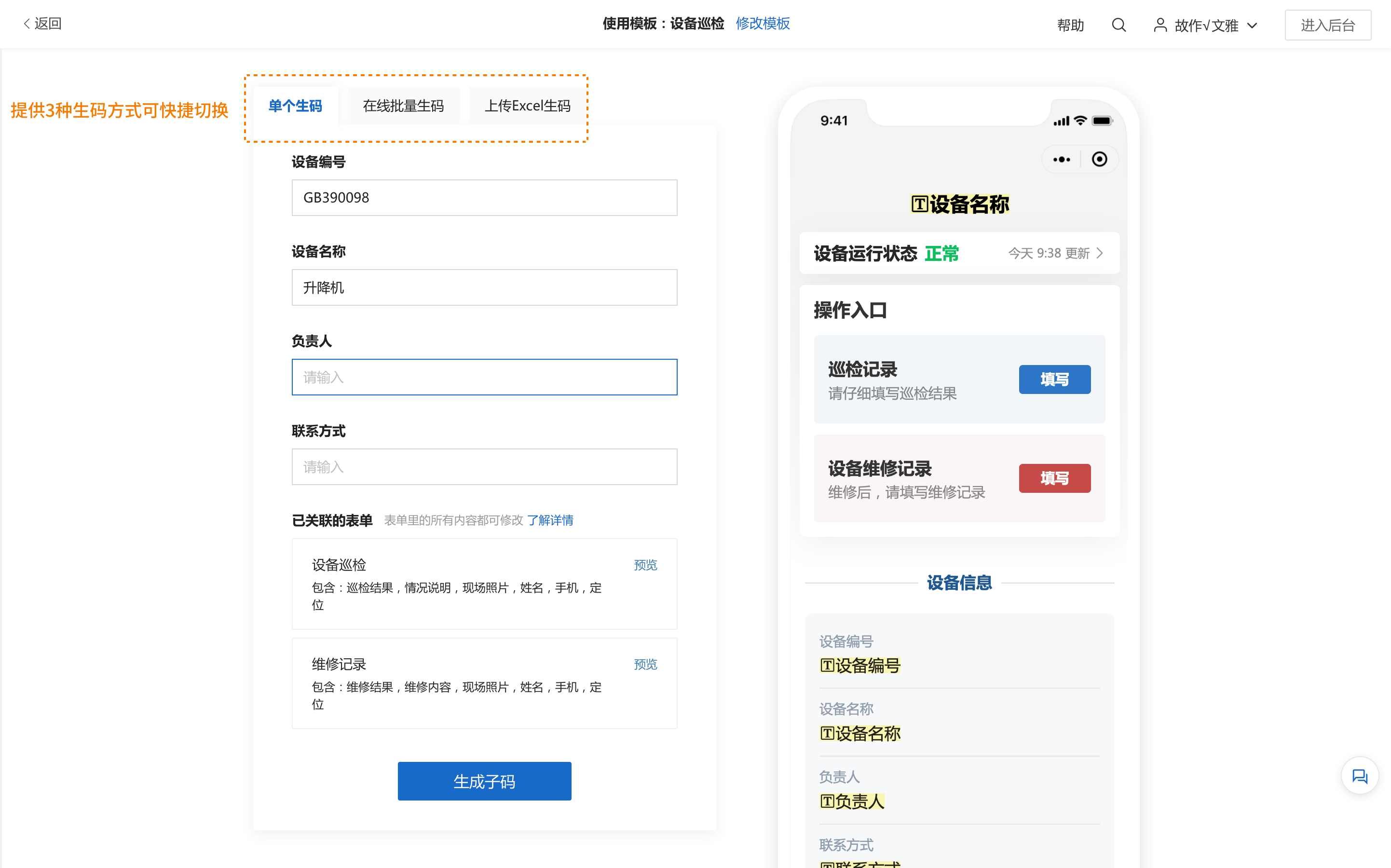1391x868 pixels.
Task: Click the highlighted 设备名称 title in phone preview
Action: coord(959,204)
